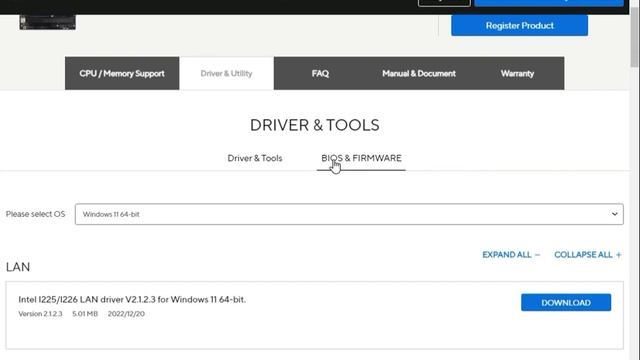This screenshot has width=640, height=360.
Task: Open the CPU / Memory Support tab
Action: [122, 73]
